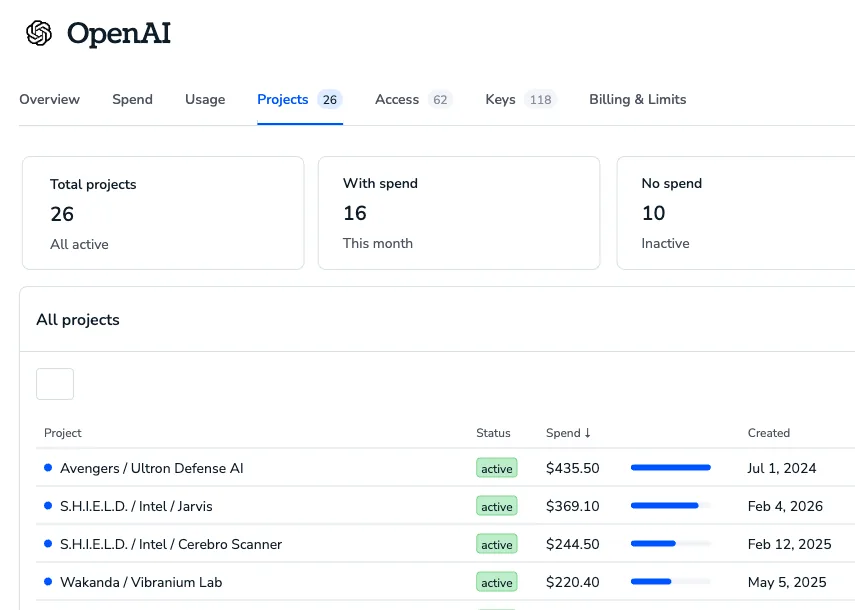Click the $435.50 spend value
This screenshot has height=610, width=855.
(573, 468)
